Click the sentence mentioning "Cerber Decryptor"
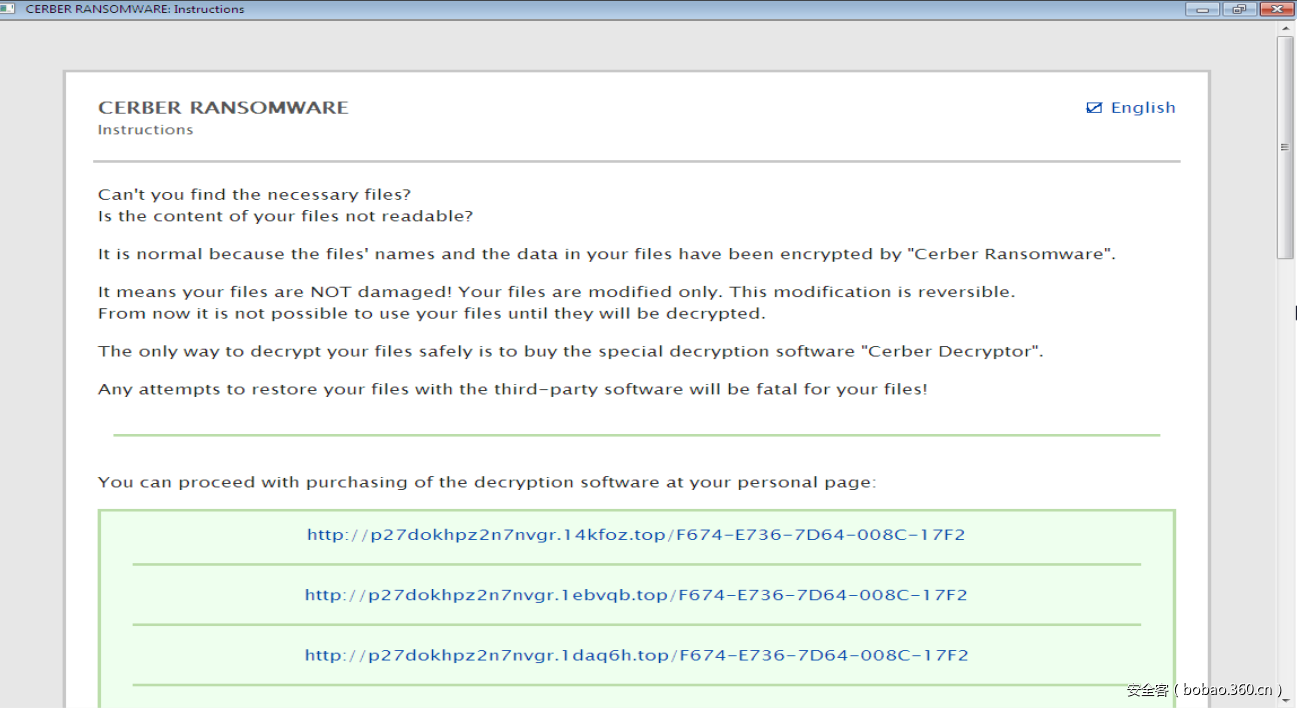 point(570,351)
